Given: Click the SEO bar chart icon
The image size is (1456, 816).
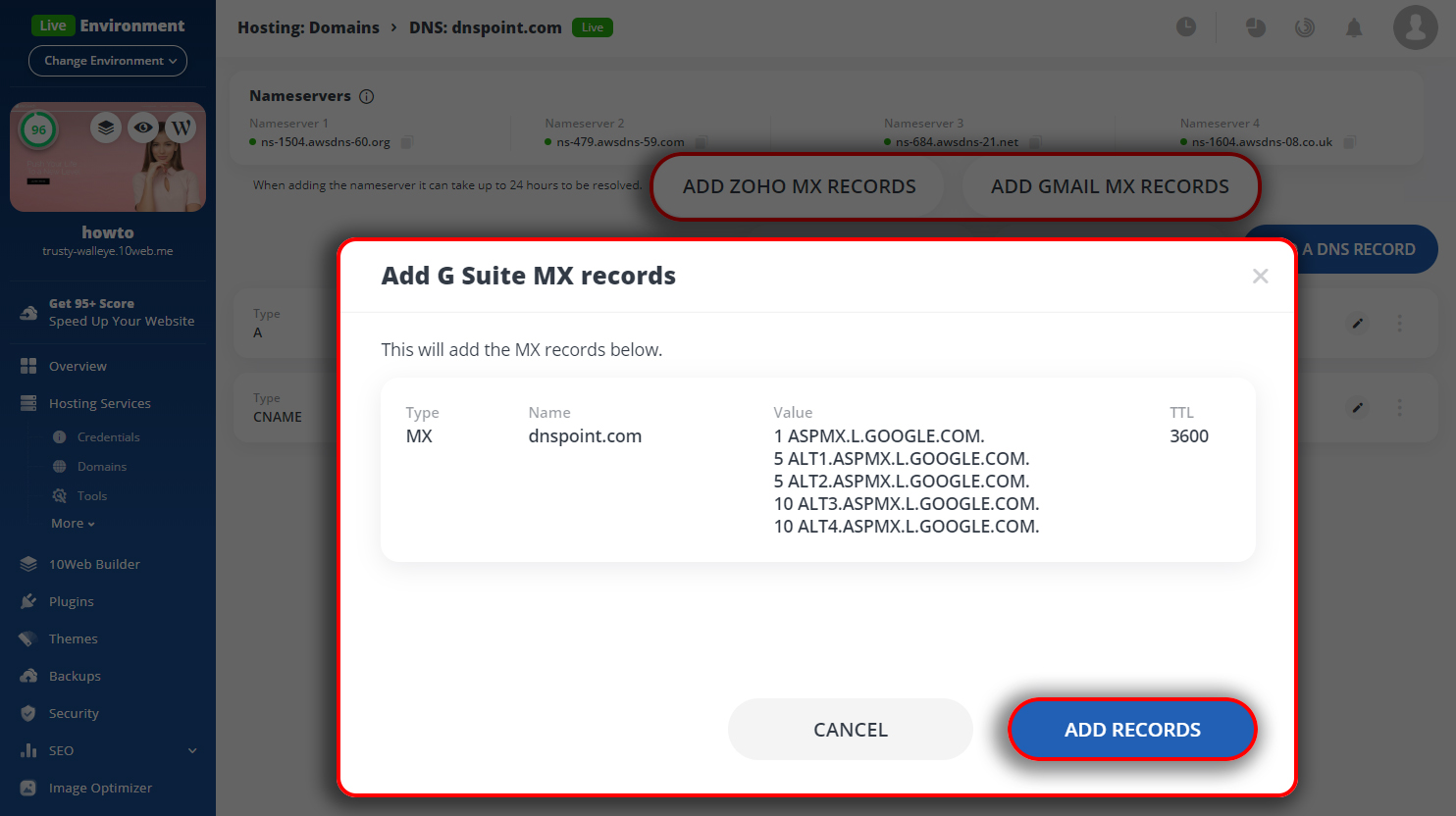Looking at the screenshot, I should (x=28, y=750).
